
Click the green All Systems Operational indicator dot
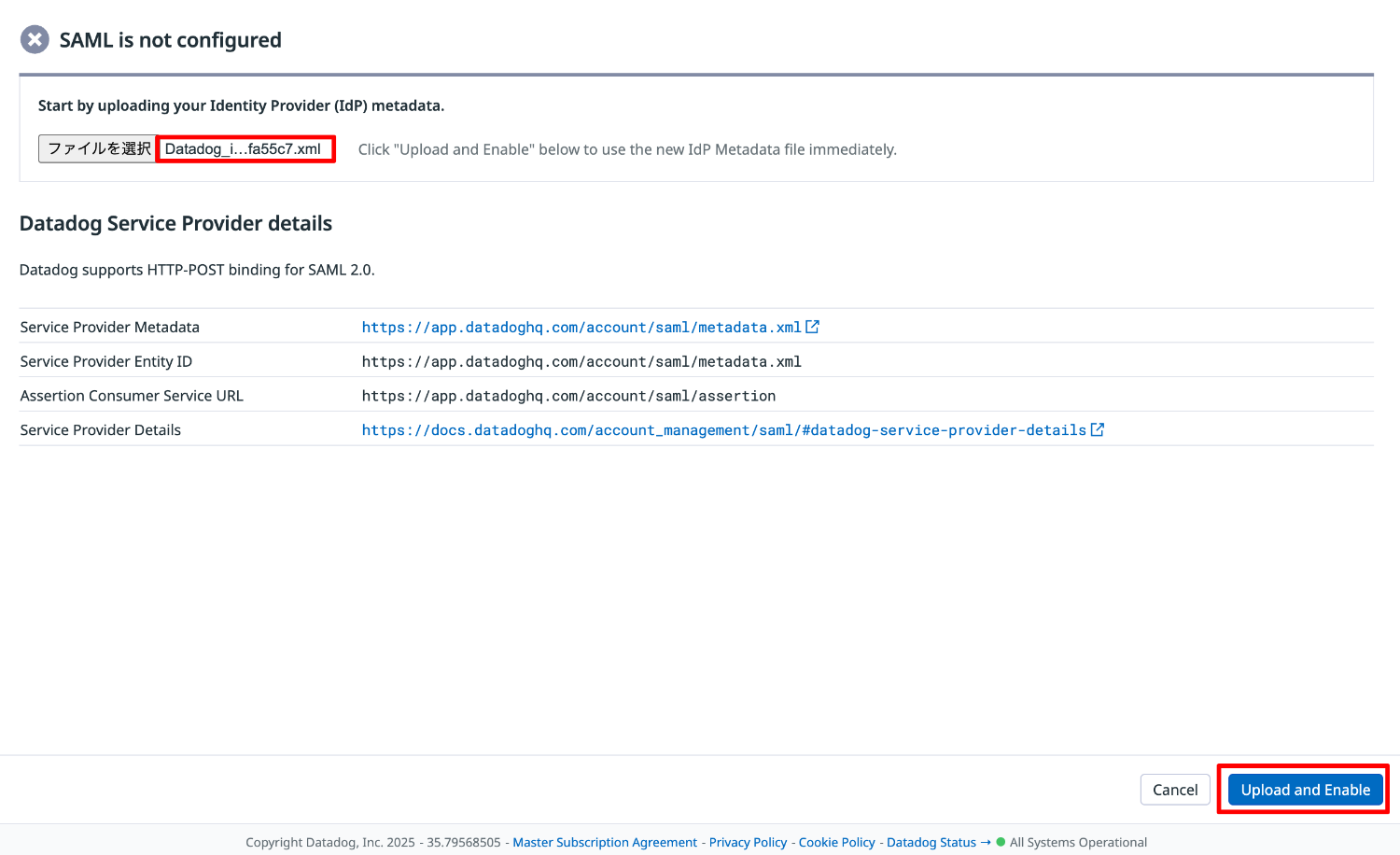pyautogui.click(x=1000, y=842)
